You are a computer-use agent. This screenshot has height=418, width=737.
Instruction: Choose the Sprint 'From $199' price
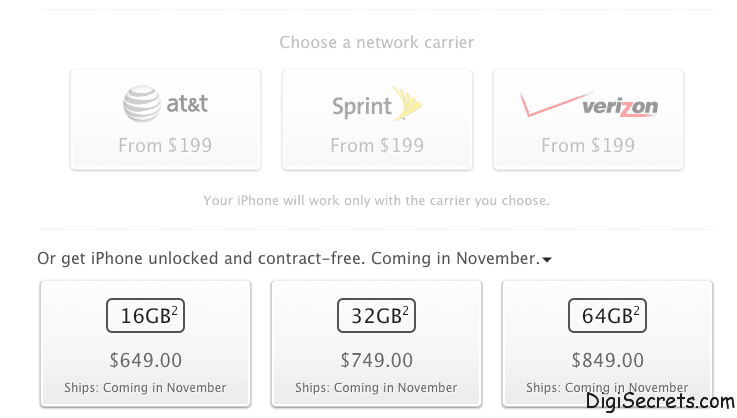coord(377,145)
